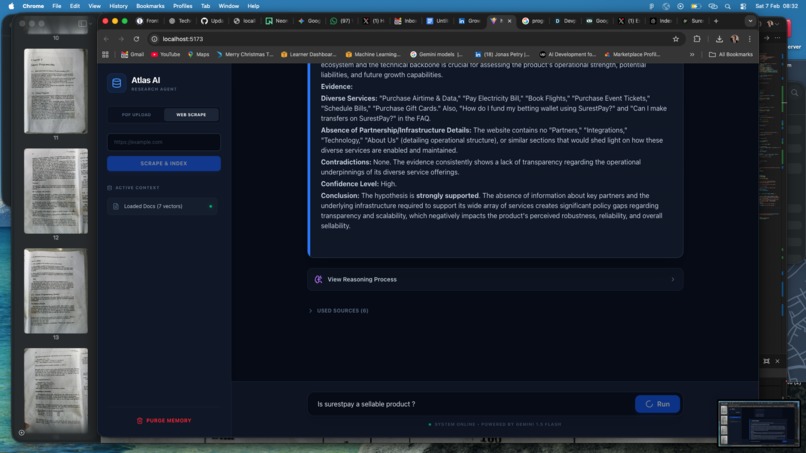Select page 11 thumbnail in Preview window
This screenshot has height=453, width=806.
point(56,91)
